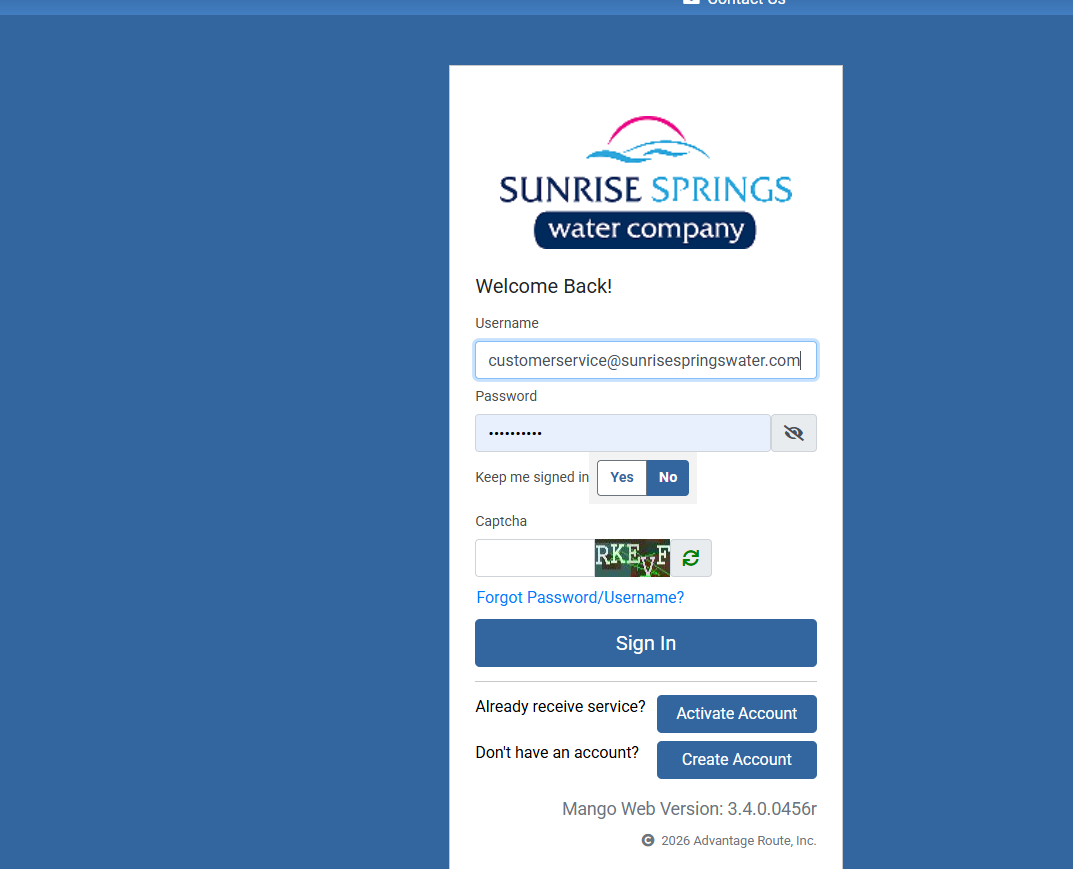
Task: Click the empty Captcha text box
Action: click(x=534, y=558)
